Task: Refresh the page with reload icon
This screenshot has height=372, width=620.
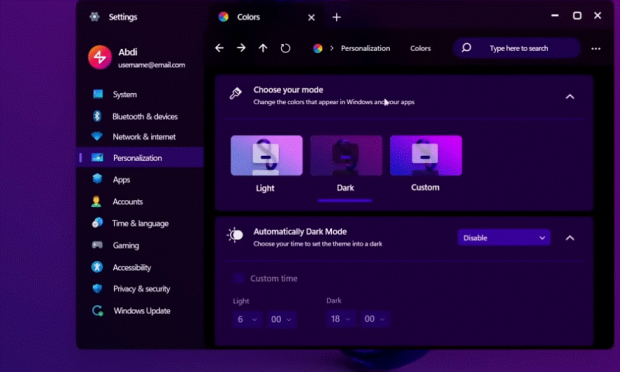Action: click(x=285, y=48)
